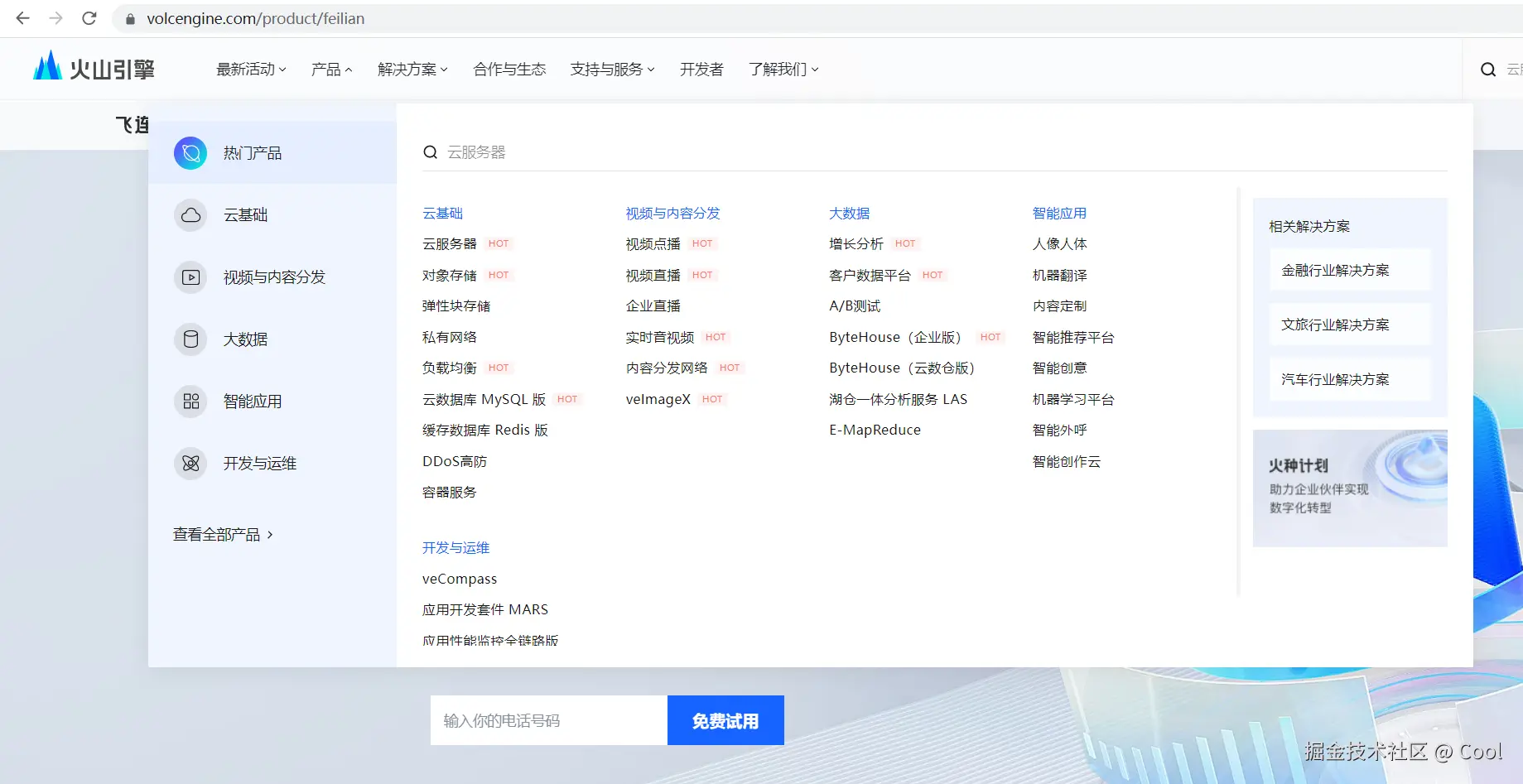Open the 视频点播 product link
This screenshot has width=1523, height=784.
[653, 243]
